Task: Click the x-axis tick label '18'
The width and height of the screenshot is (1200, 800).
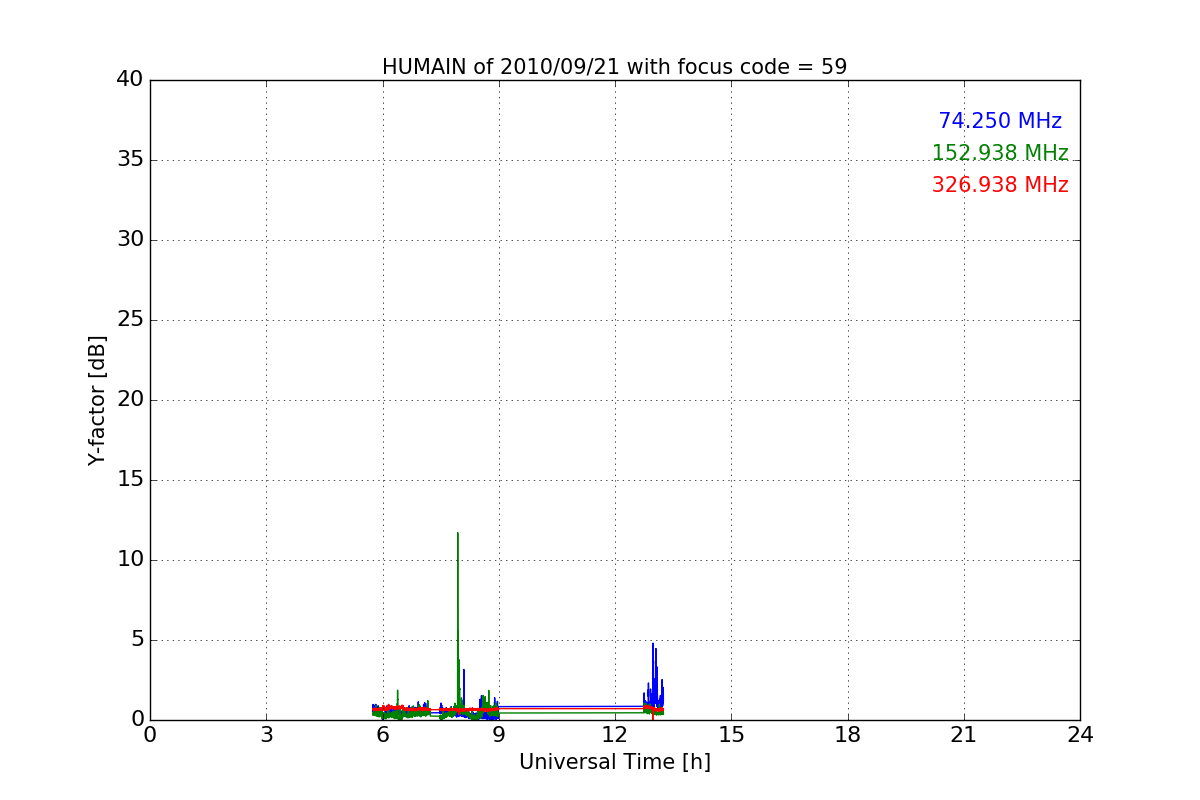Action: pos(848,735)
